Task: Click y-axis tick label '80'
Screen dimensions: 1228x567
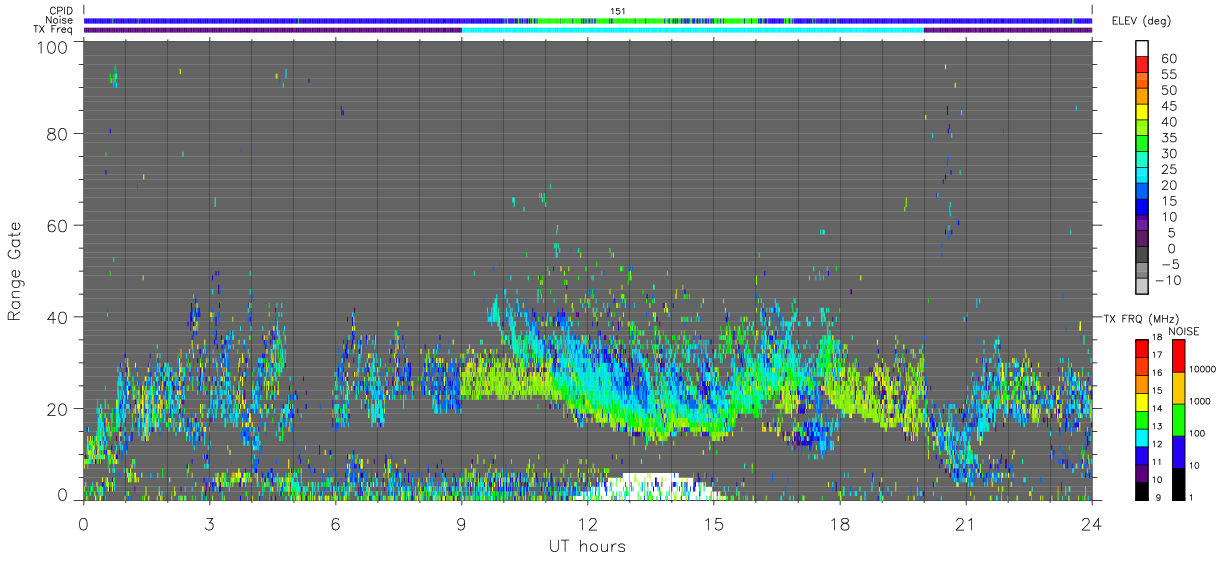Action: point(57,134)
